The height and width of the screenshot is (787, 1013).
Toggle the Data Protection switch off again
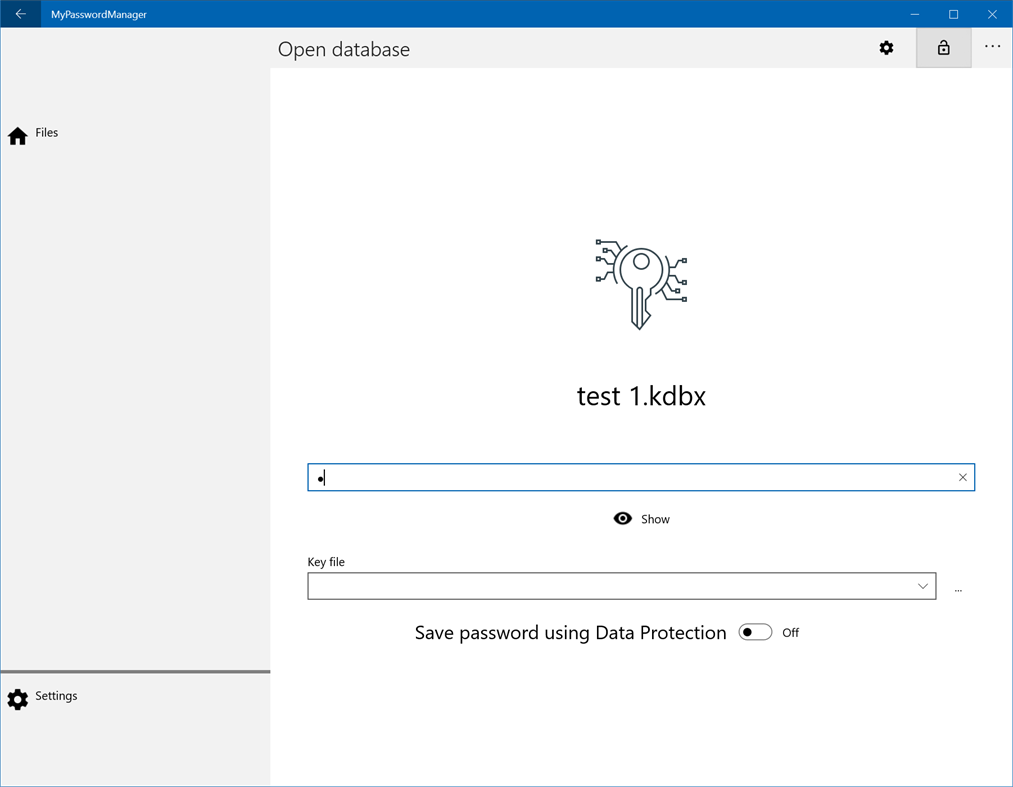[x=755, y=632]
